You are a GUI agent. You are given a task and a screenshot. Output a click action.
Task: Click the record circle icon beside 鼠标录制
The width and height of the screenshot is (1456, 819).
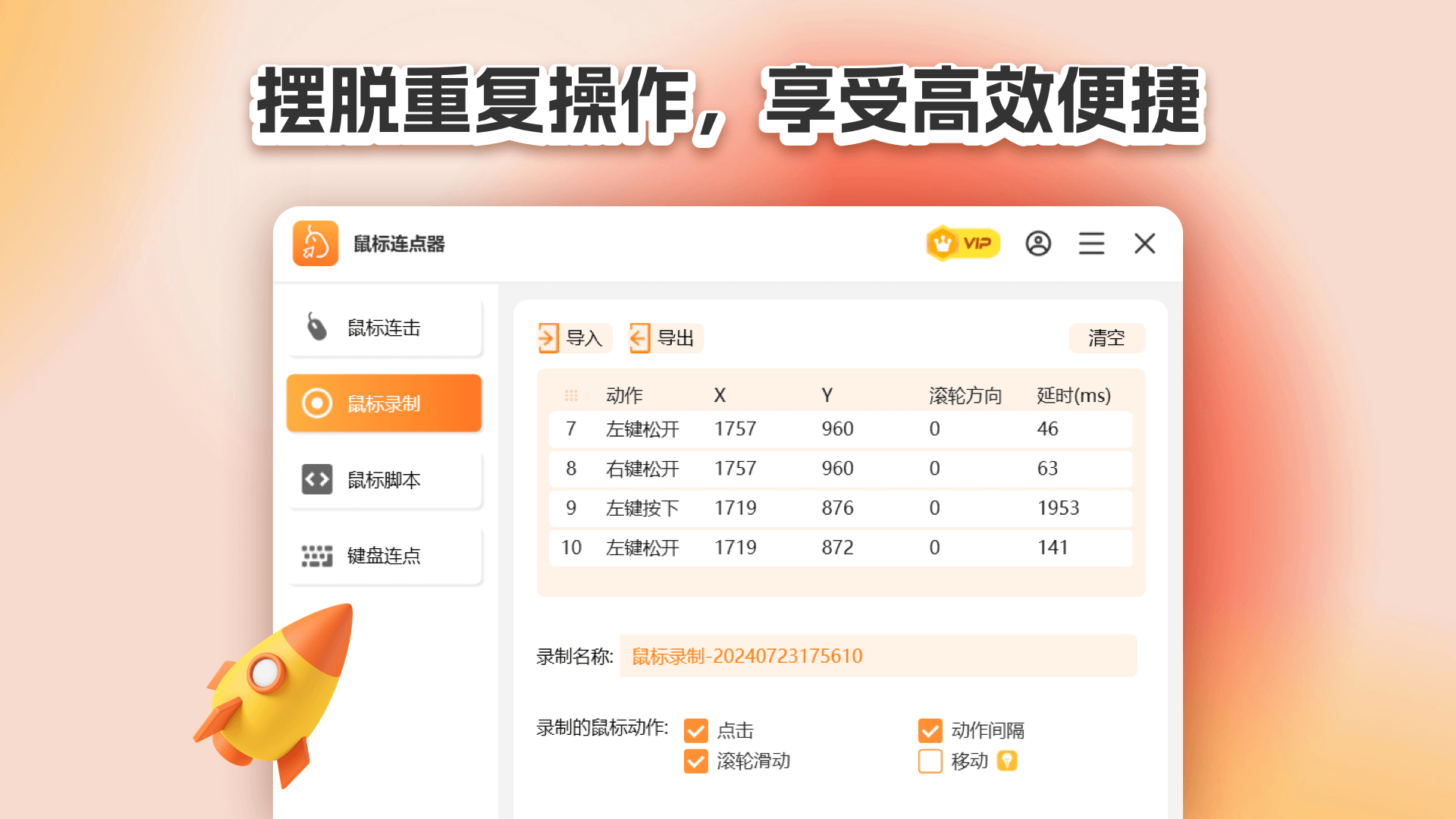click(x=317, y=403)
